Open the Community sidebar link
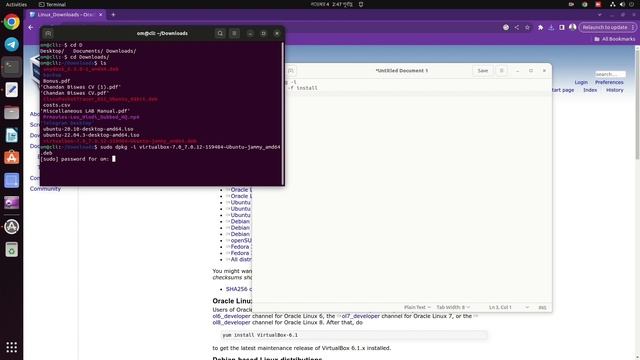Image resolution: width=640 pixels, height=360 pixels. coord(45,189)
